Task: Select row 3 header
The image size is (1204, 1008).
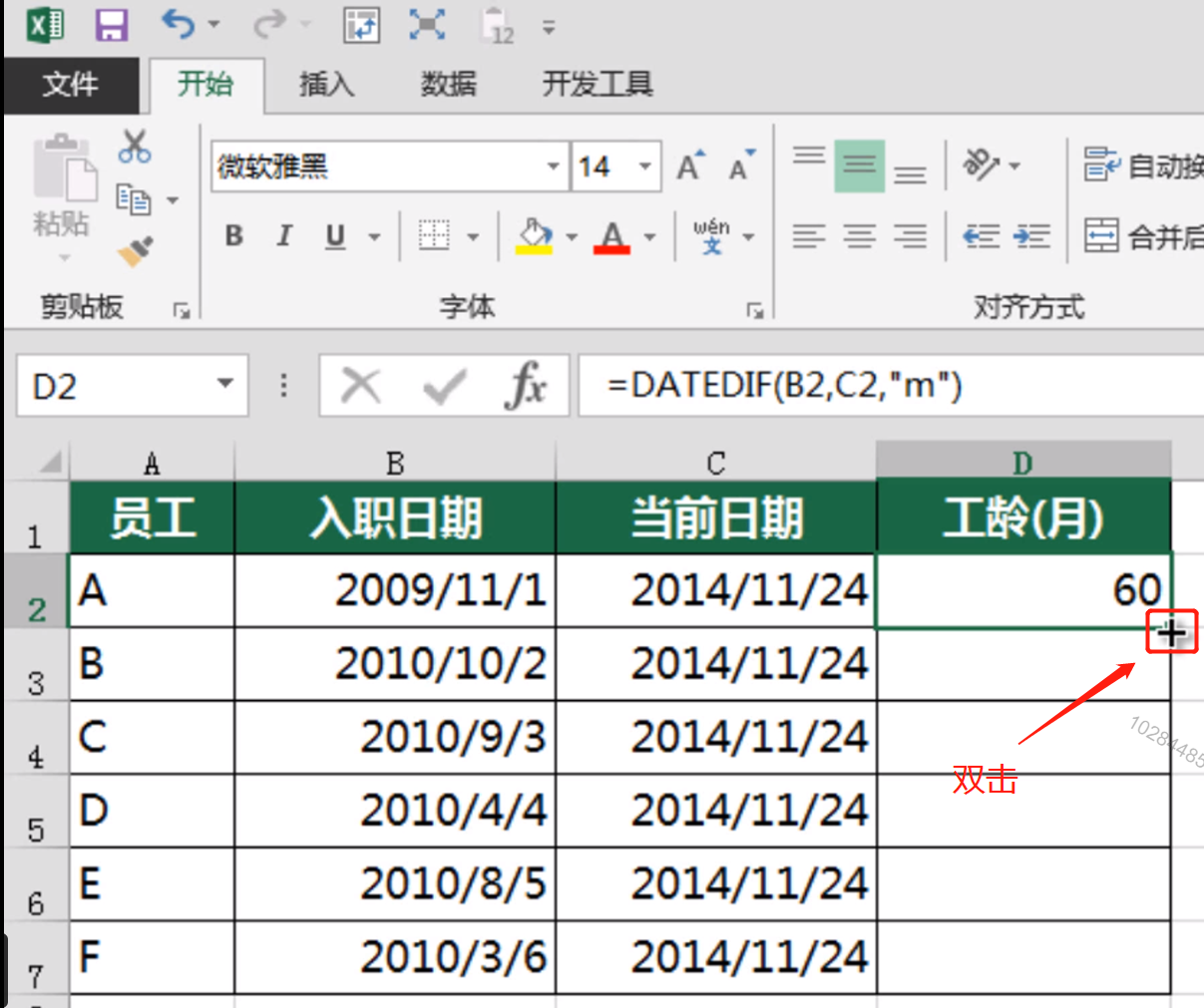Action: coord(36,665)
